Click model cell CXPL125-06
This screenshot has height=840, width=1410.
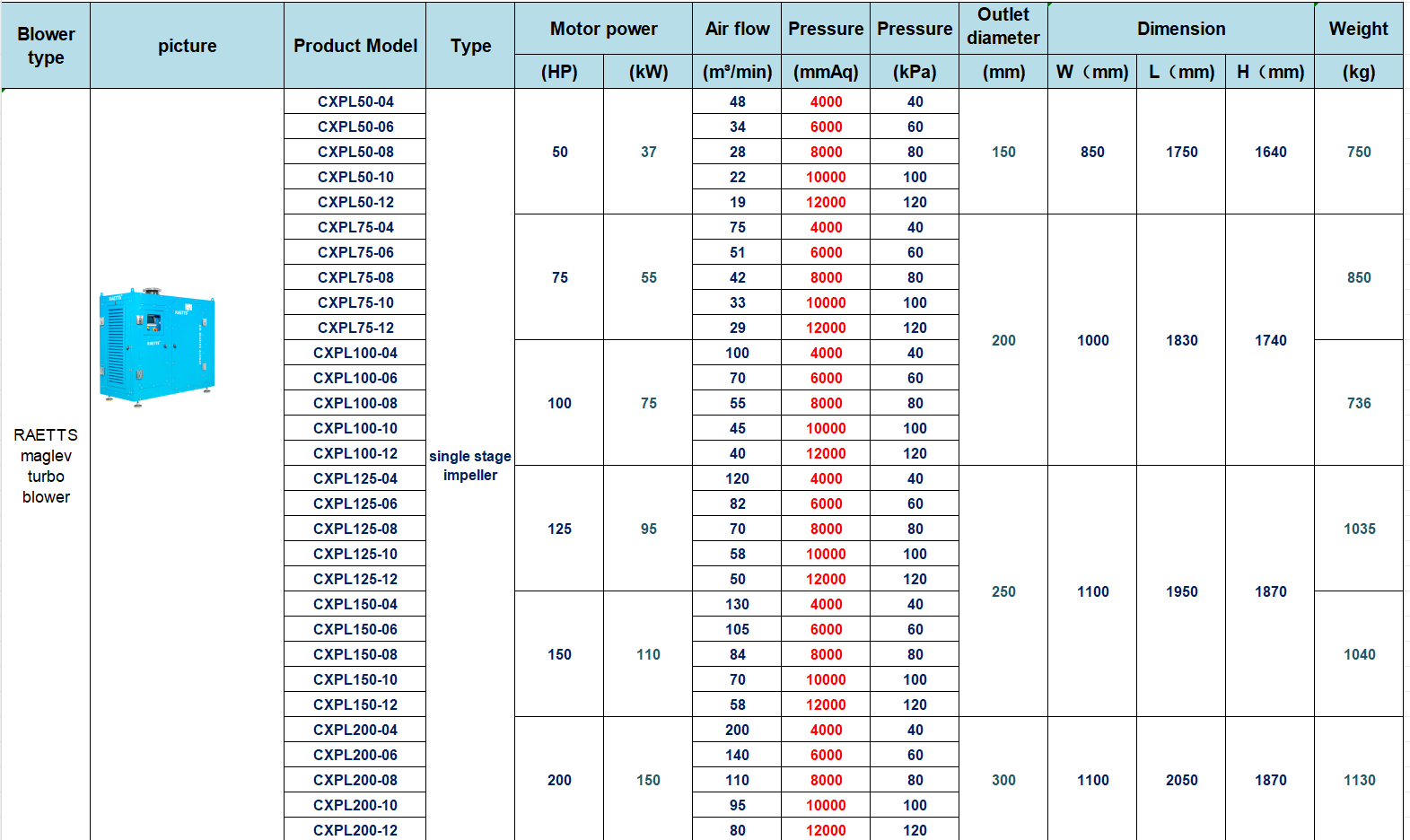(x=355, y=503)
